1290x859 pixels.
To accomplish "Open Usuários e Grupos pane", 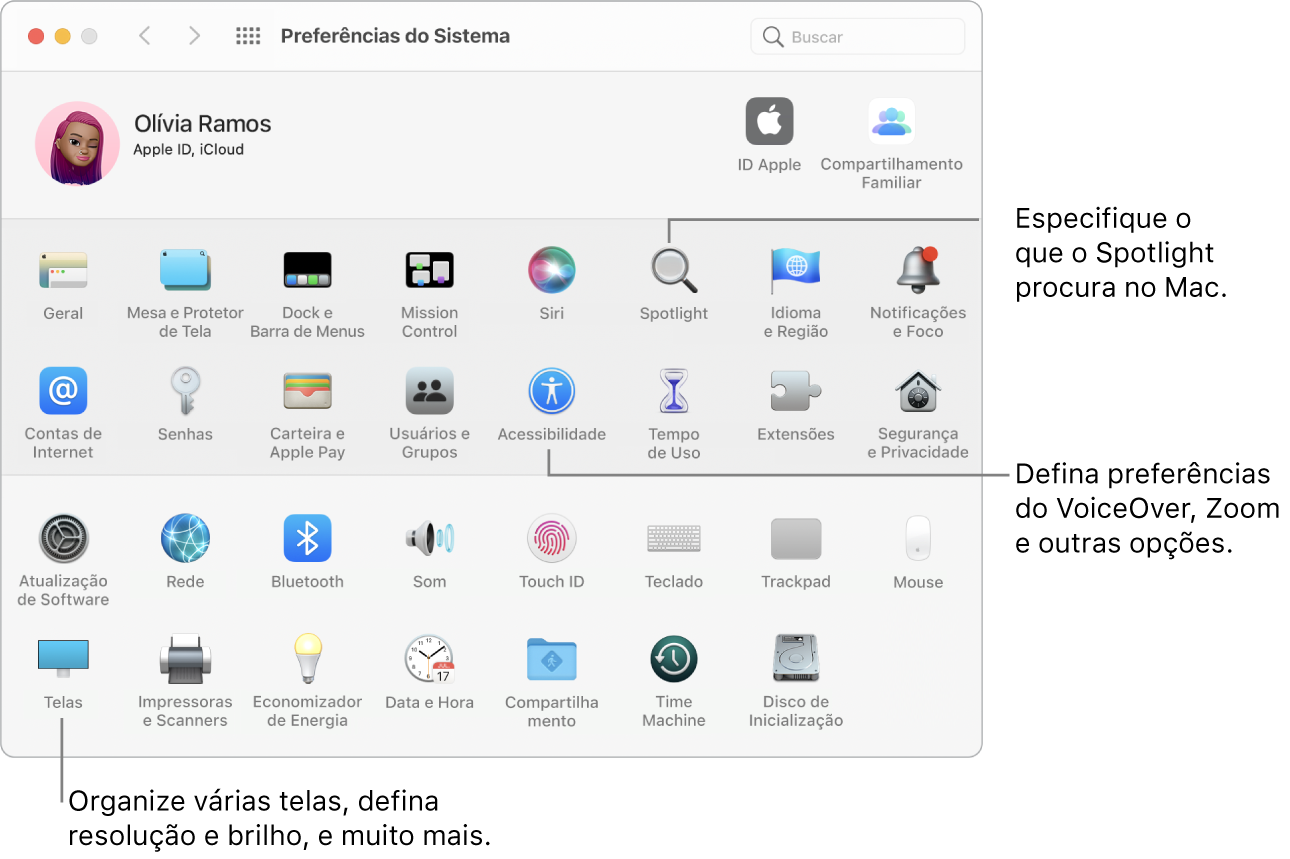I will (429, 391).
